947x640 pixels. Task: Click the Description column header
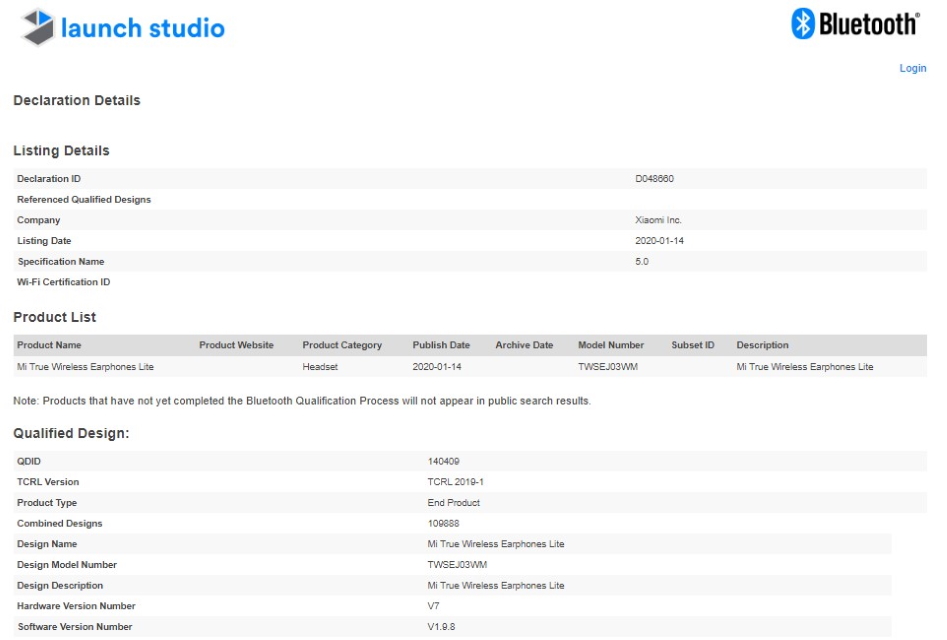pyautogui.click(x=762, y=345)
